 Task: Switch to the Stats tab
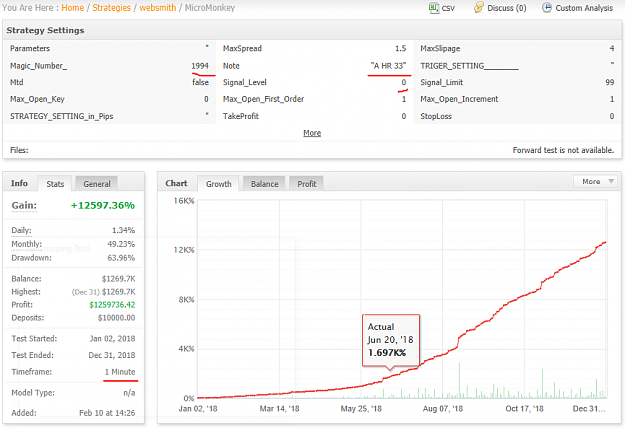55,184
